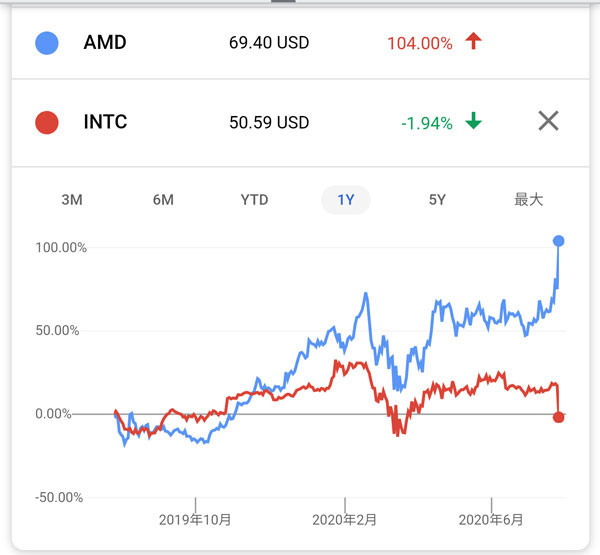The width and height of the screenshot is (600, 555).
Task: Click red endpoint dot on INTC line
Action: click(558, 417)
